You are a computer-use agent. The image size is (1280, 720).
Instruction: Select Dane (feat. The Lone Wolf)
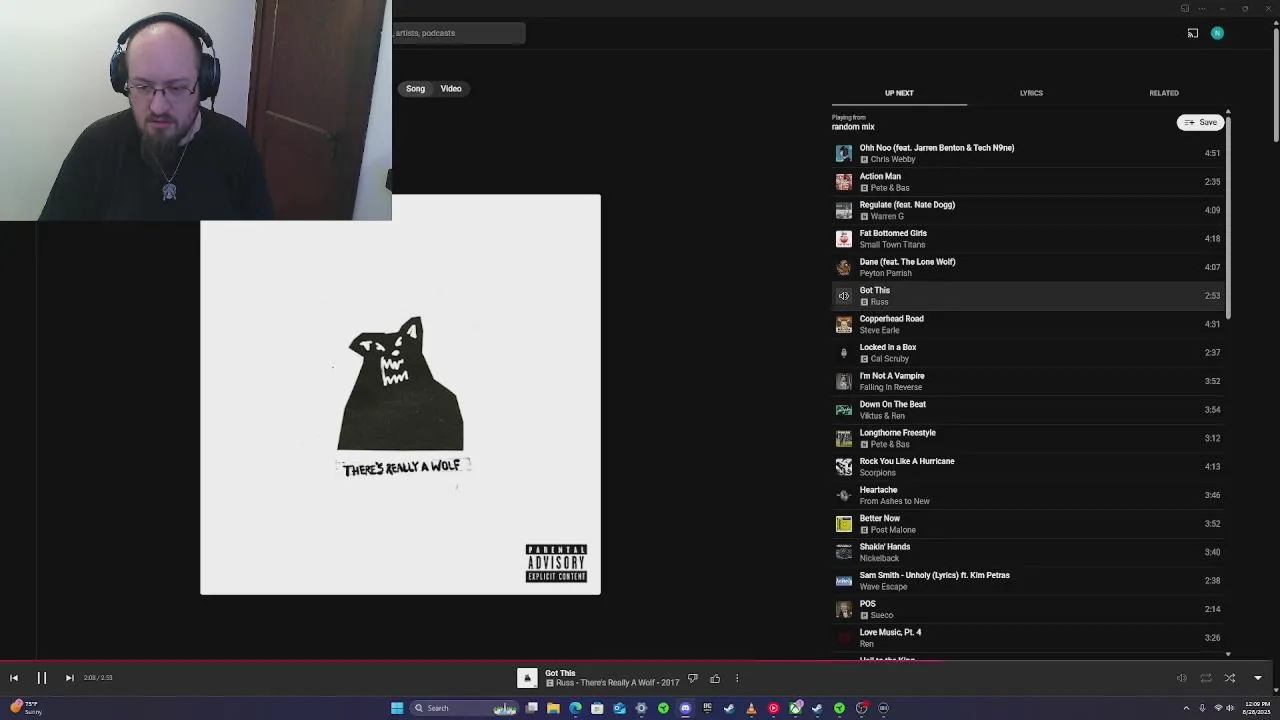tap(1028, 267)
